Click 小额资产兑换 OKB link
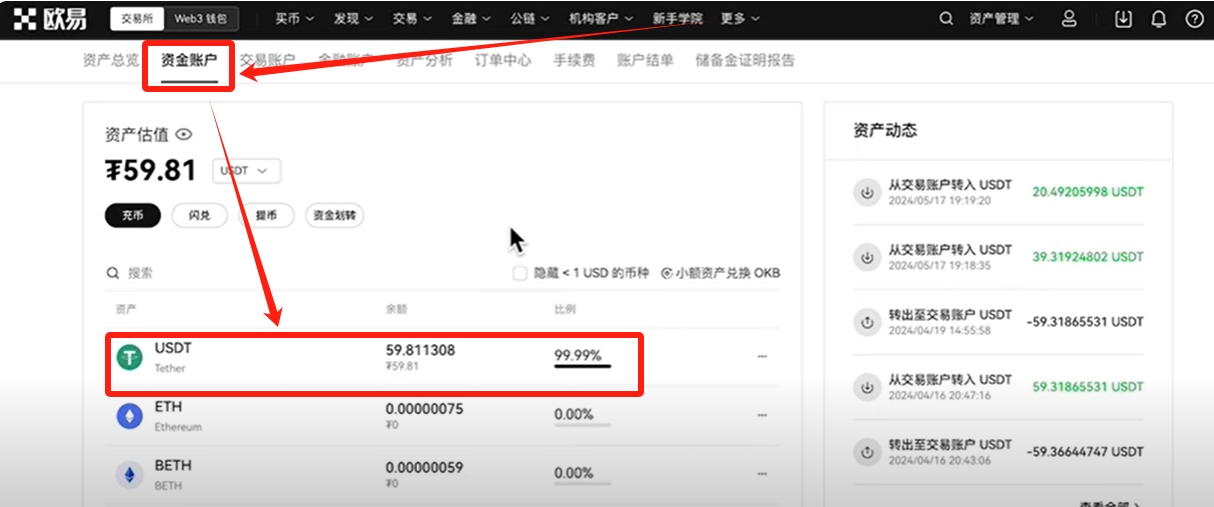1214x507 pixels. 720,273
